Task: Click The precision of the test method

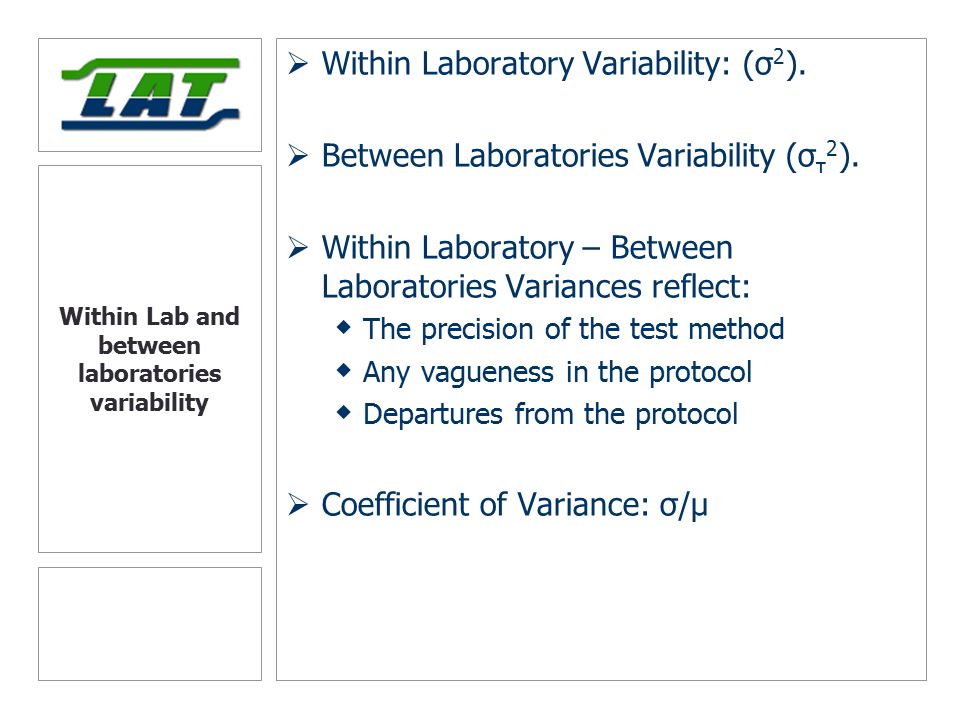Action: (573, 329)
